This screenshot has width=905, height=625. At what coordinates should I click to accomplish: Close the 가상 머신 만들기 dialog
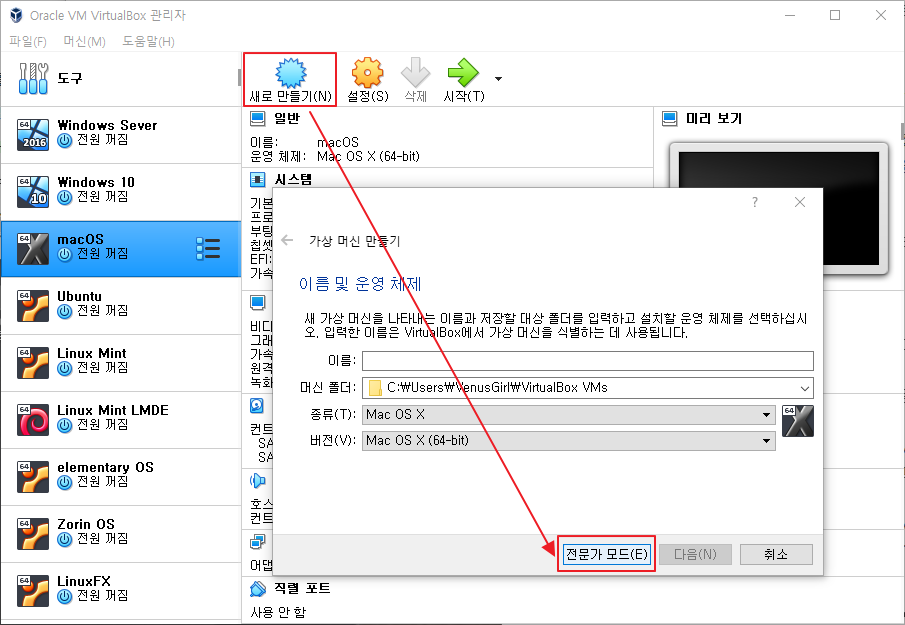click(x=800, y=202)
